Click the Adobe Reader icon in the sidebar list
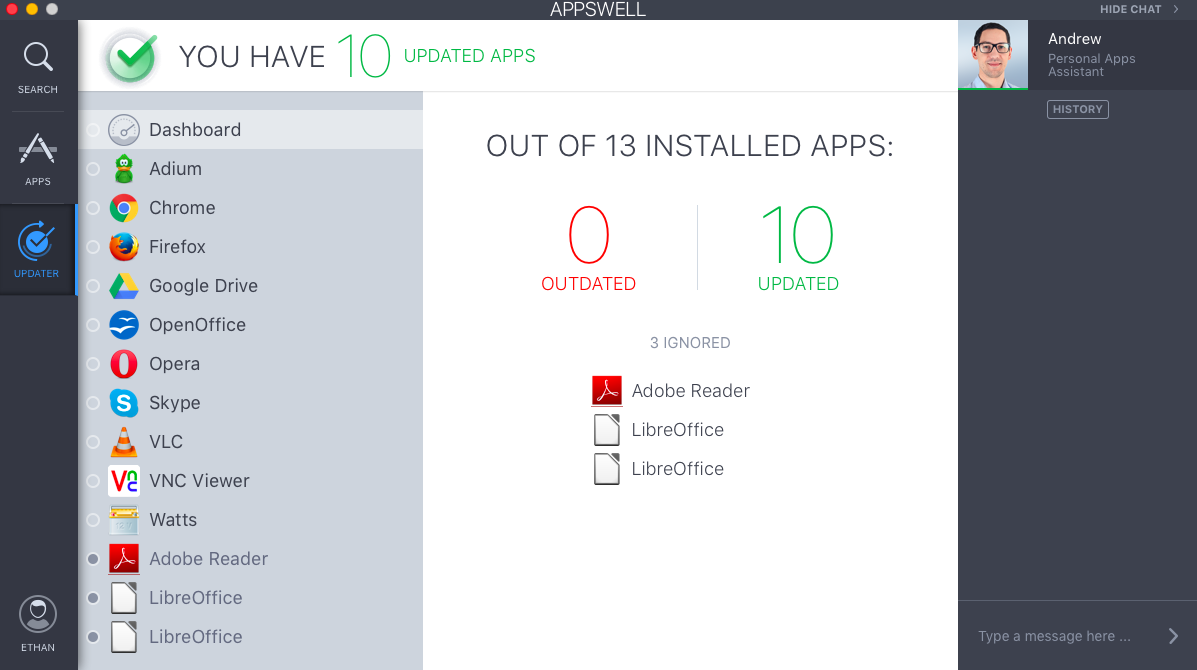Image resolution: width=1197 pixels, height=670 pixels. [x=124, y=559]
